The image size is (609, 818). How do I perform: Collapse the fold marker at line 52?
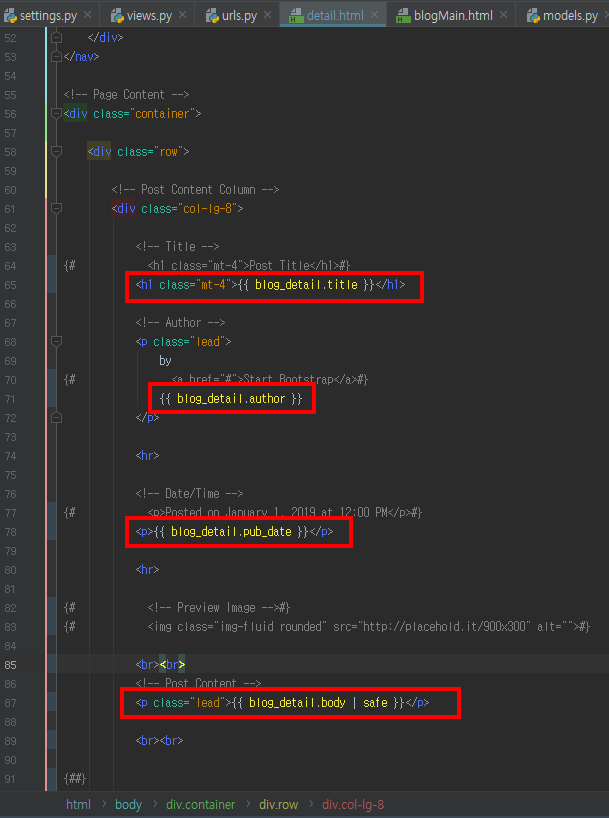57,38
